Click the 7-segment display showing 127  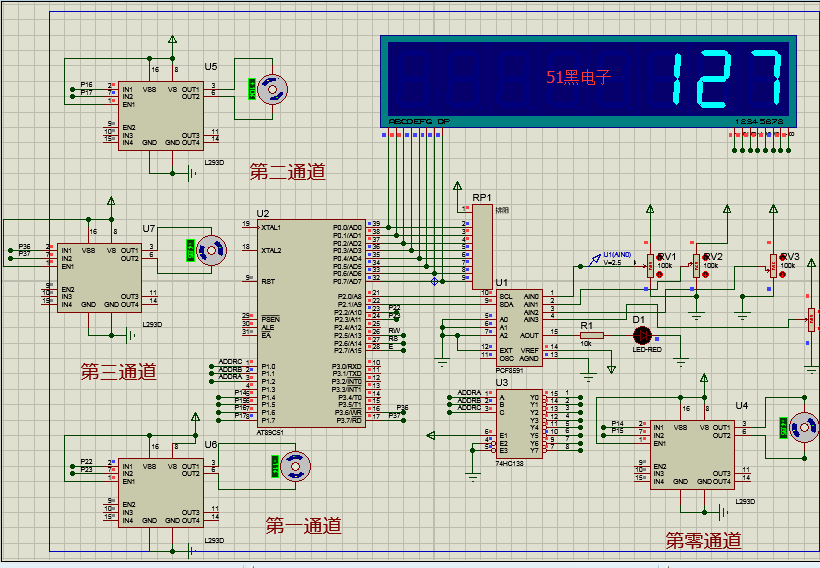[587, 78]
